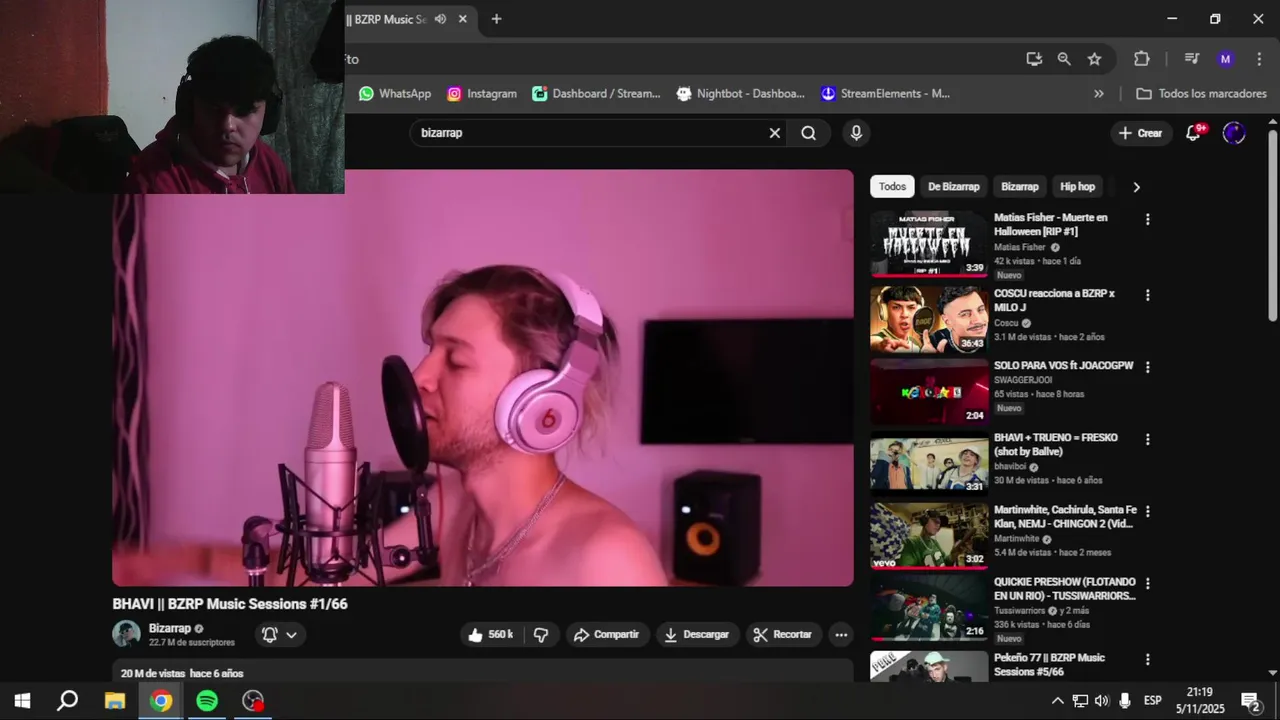The height and width of the screenshot is (720, 1280).
Task: Select the Todos filter chip
Action: [x=892, y=187]
